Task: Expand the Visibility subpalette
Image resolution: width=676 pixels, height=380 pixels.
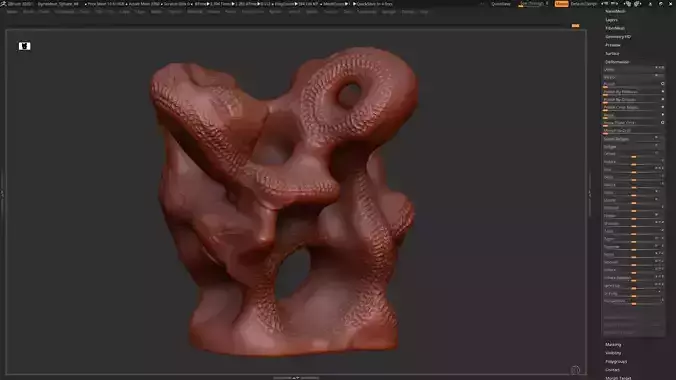Action: pyautogui.click(x=613, y=353)
